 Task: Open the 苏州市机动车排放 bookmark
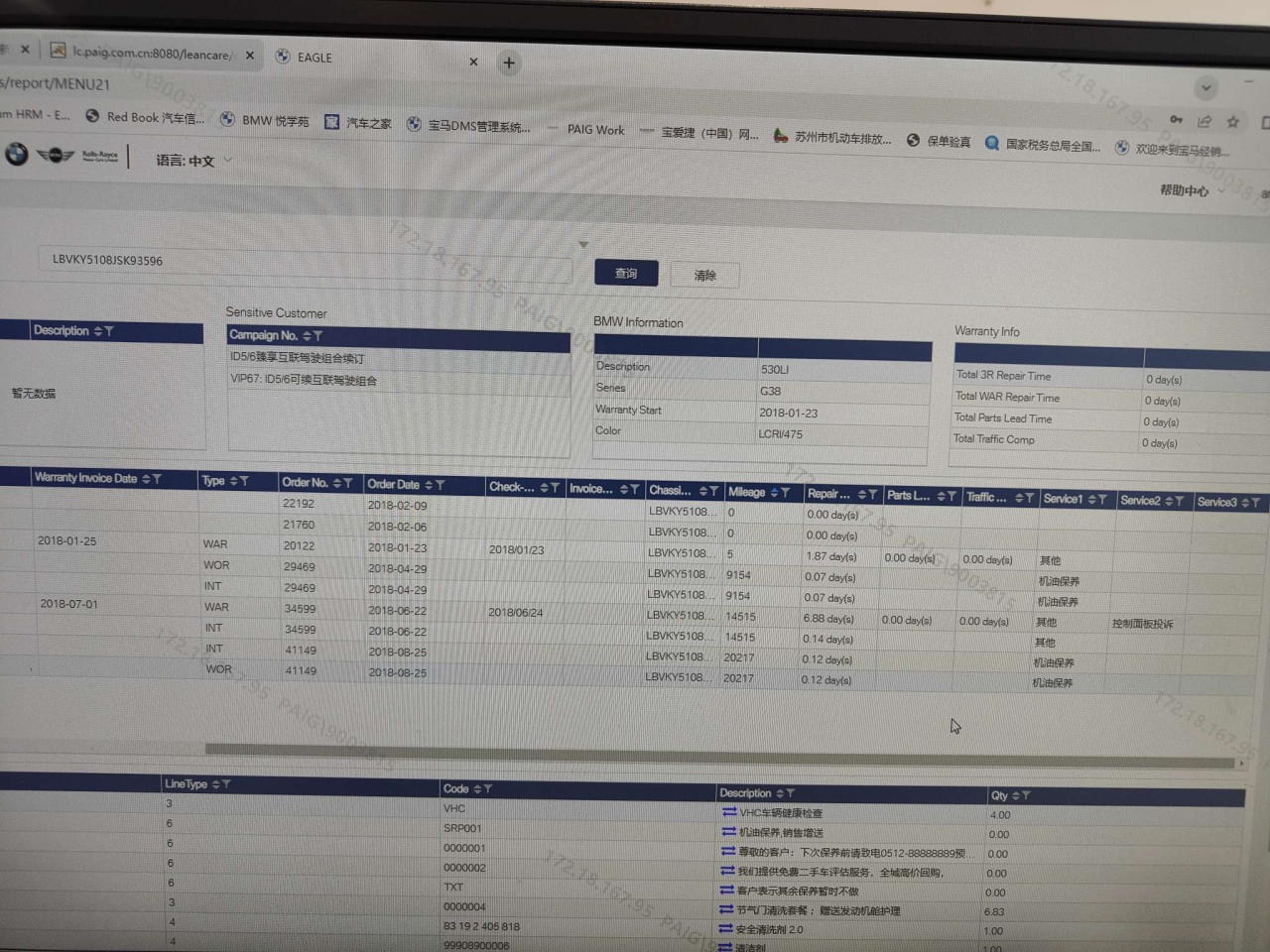(832, 138)
